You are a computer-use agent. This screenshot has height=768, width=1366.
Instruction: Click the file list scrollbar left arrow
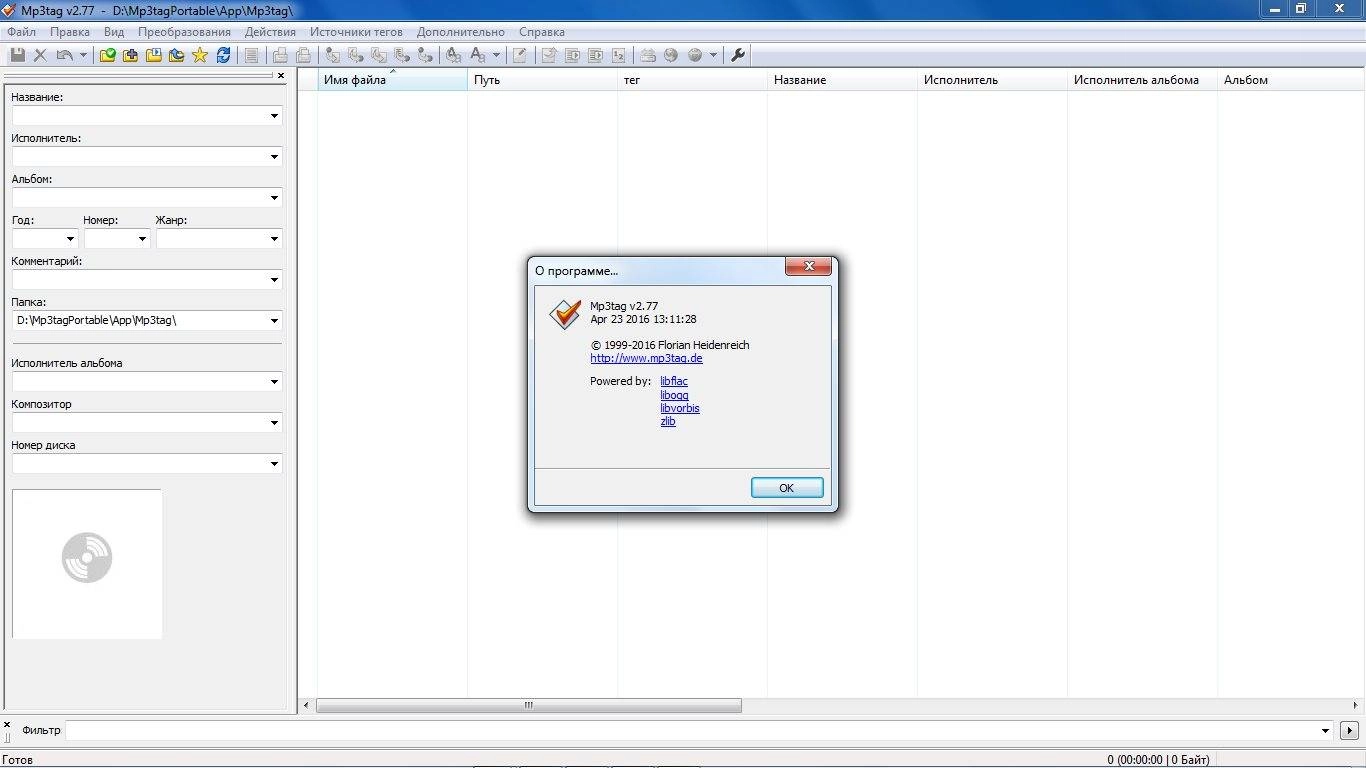pos(307,705)
